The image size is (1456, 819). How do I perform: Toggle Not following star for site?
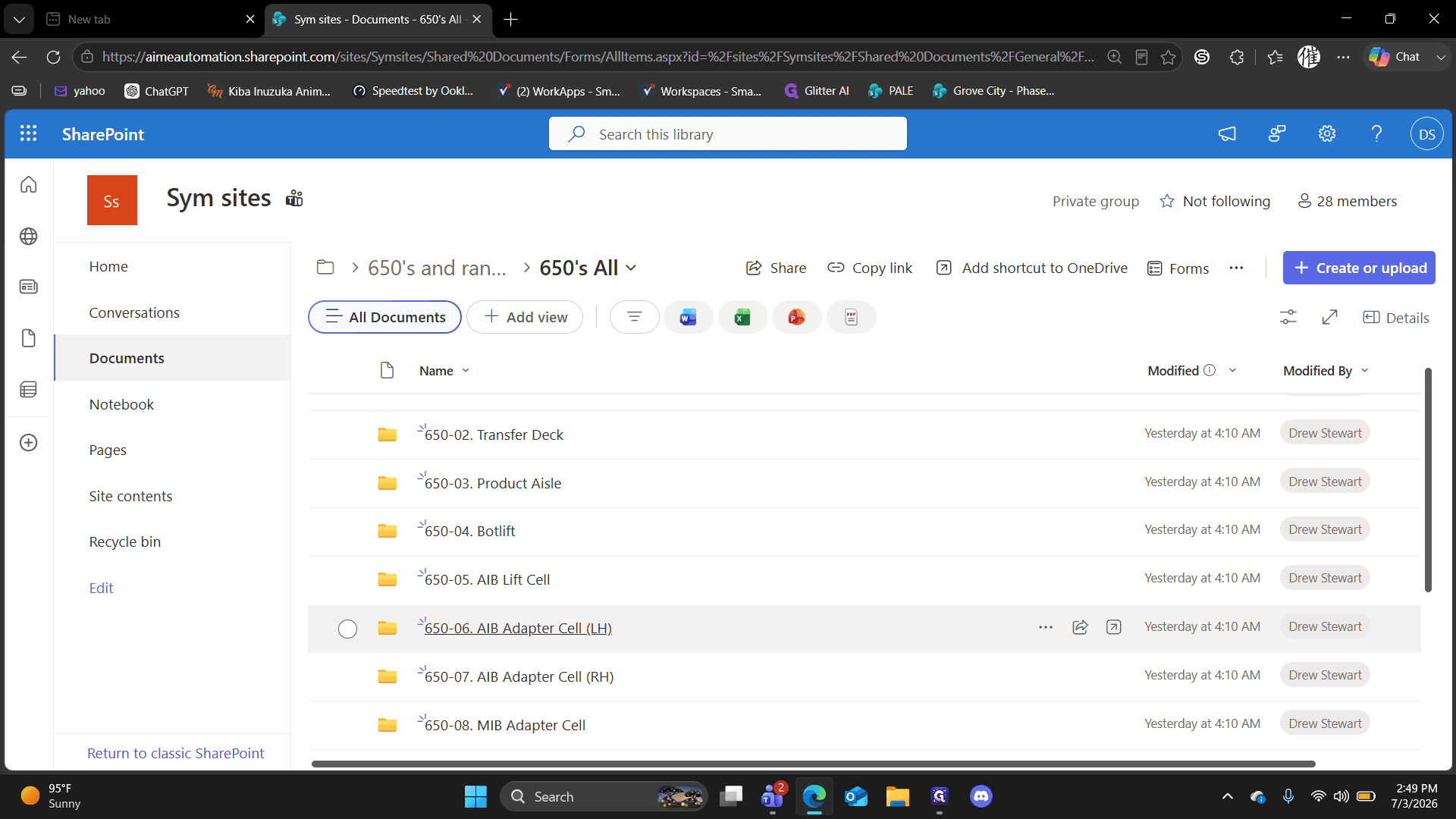point(1167,201)
